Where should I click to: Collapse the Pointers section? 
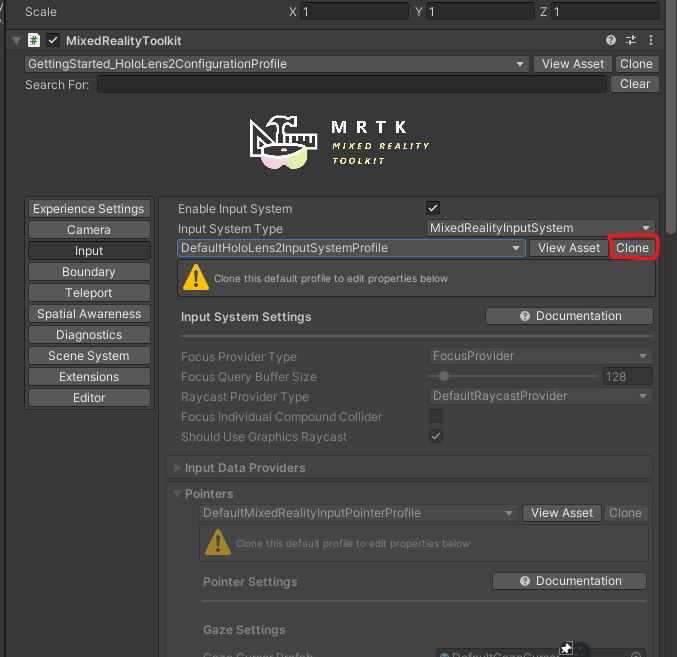click(177, 493)
